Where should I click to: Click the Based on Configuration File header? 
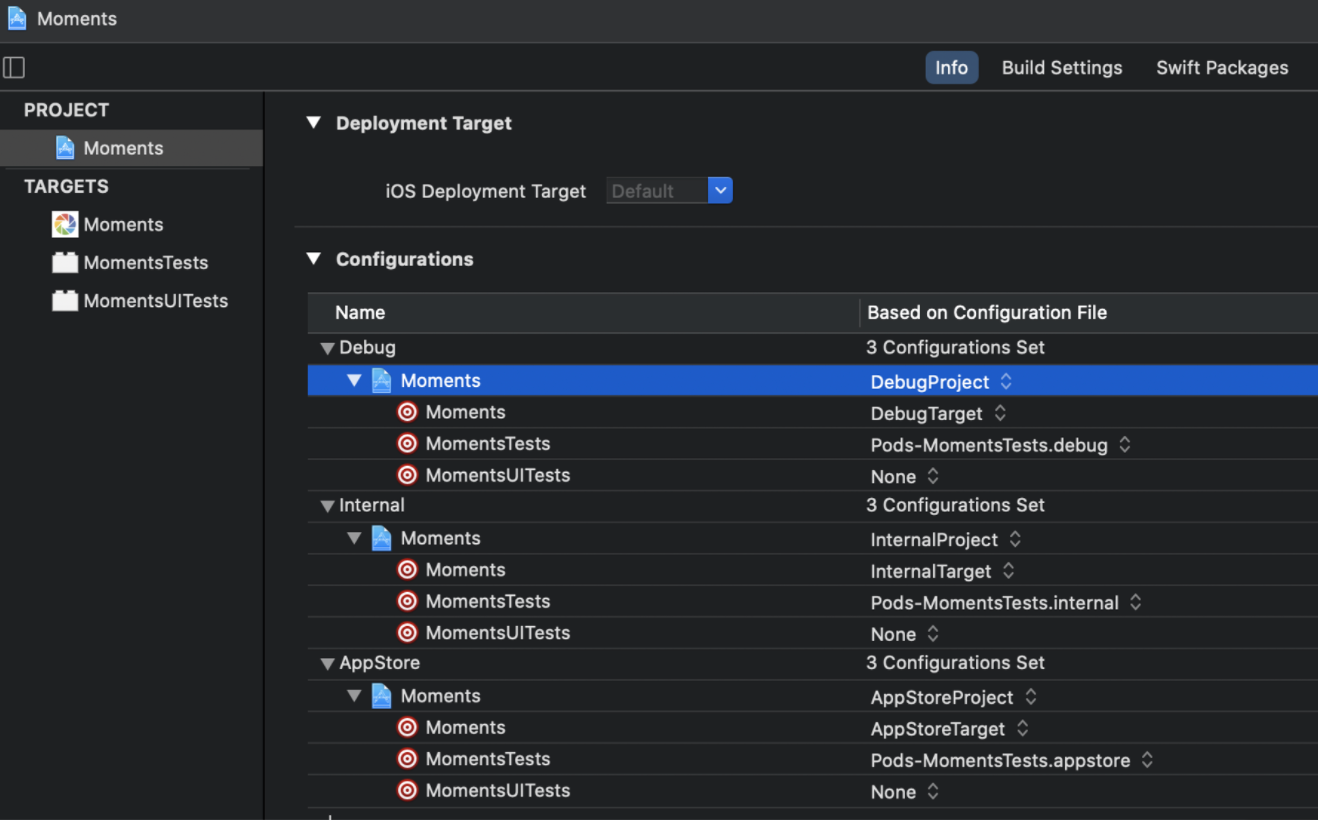987,313
